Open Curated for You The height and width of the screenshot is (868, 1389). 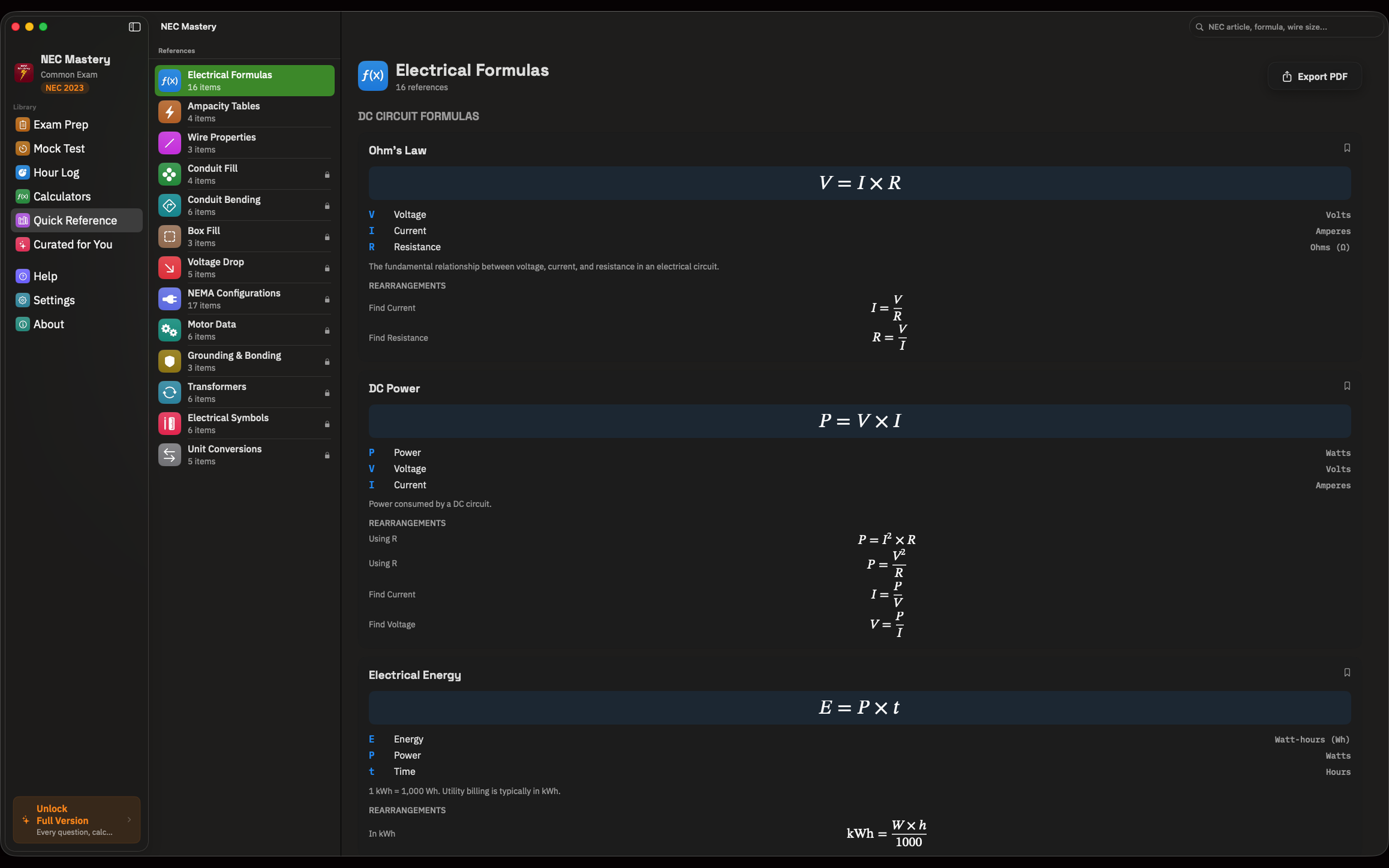[x=76, y=244]
